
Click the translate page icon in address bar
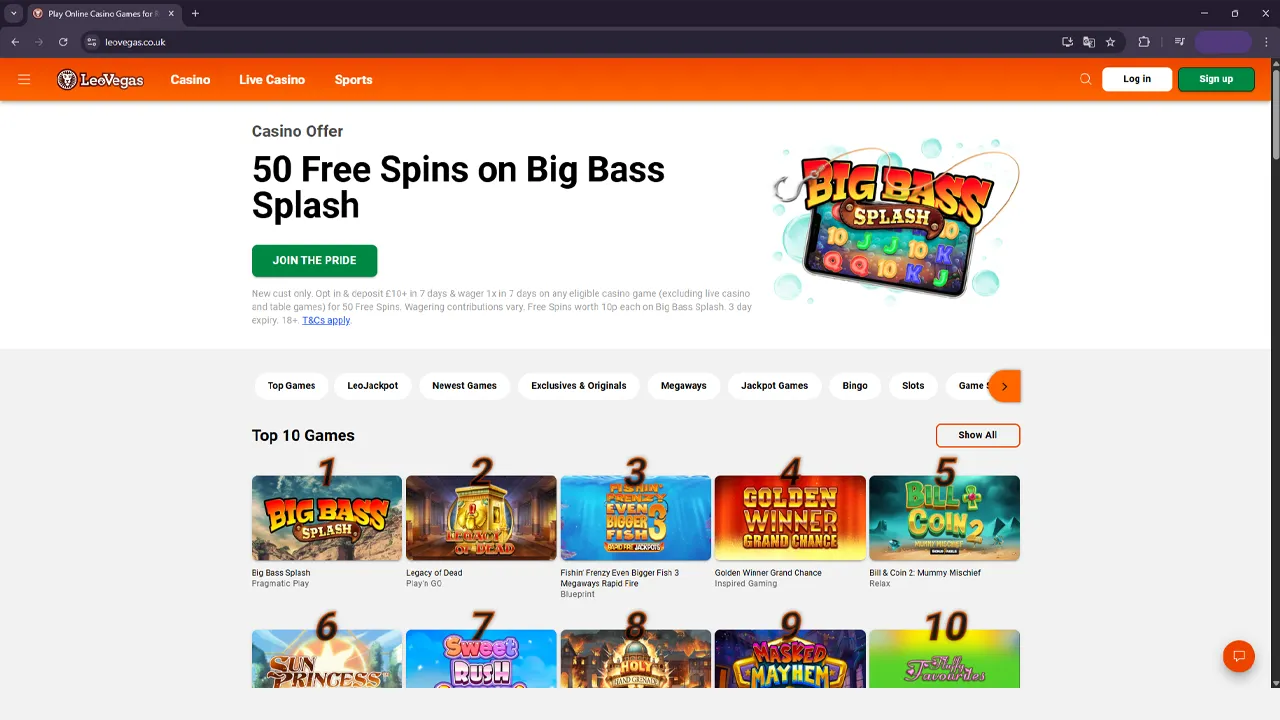tap(1089, 42)
